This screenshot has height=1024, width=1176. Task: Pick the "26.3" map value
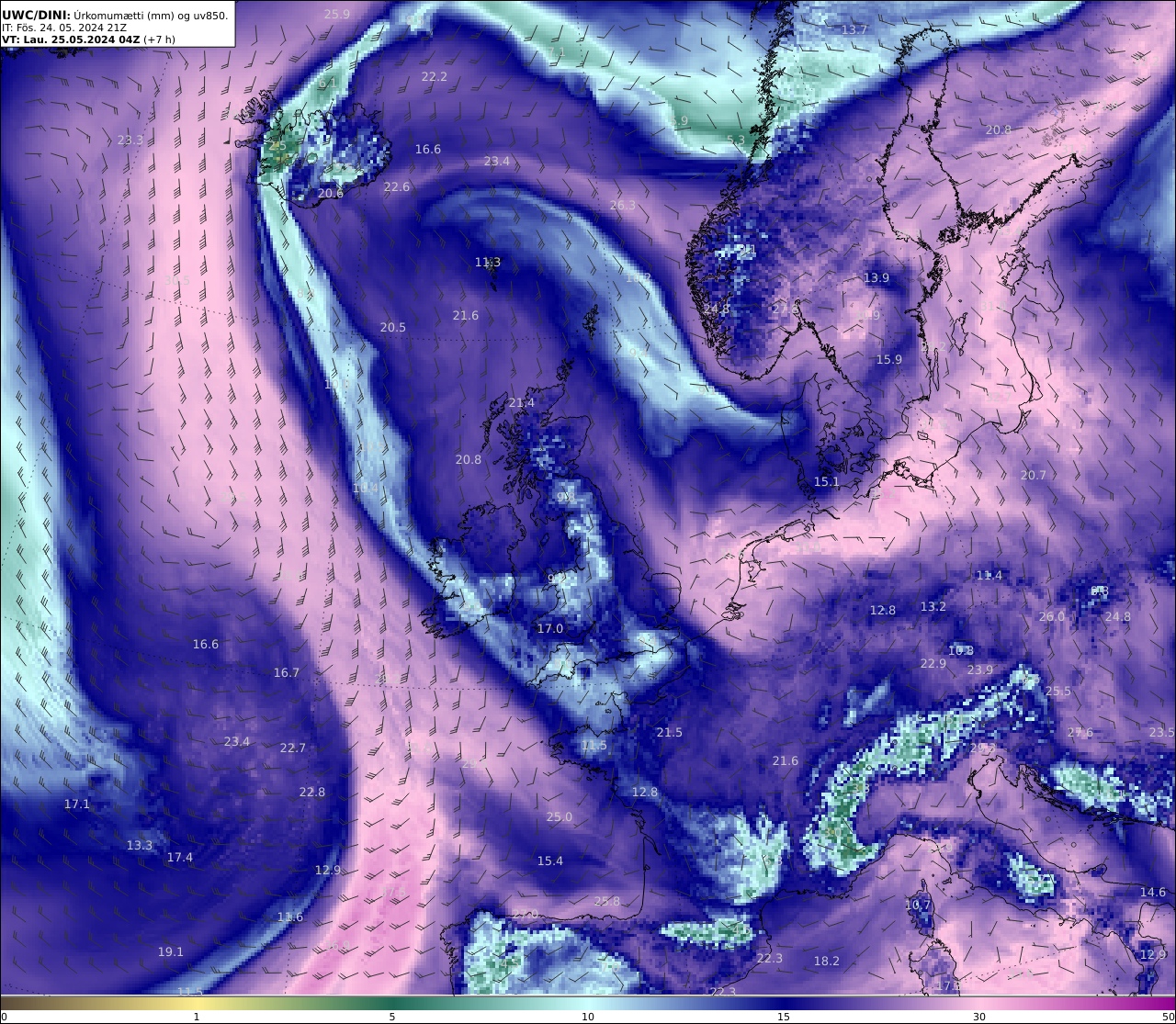623,205
